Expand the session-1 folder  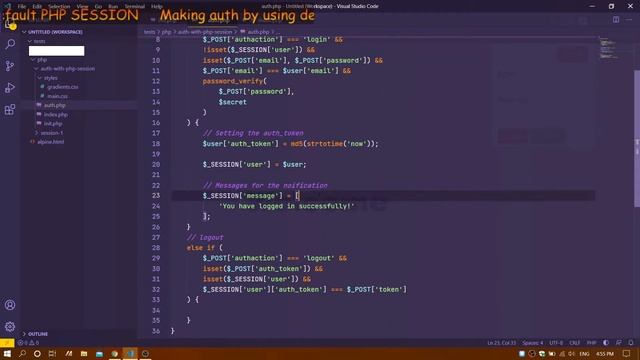(x=49, y=133)
